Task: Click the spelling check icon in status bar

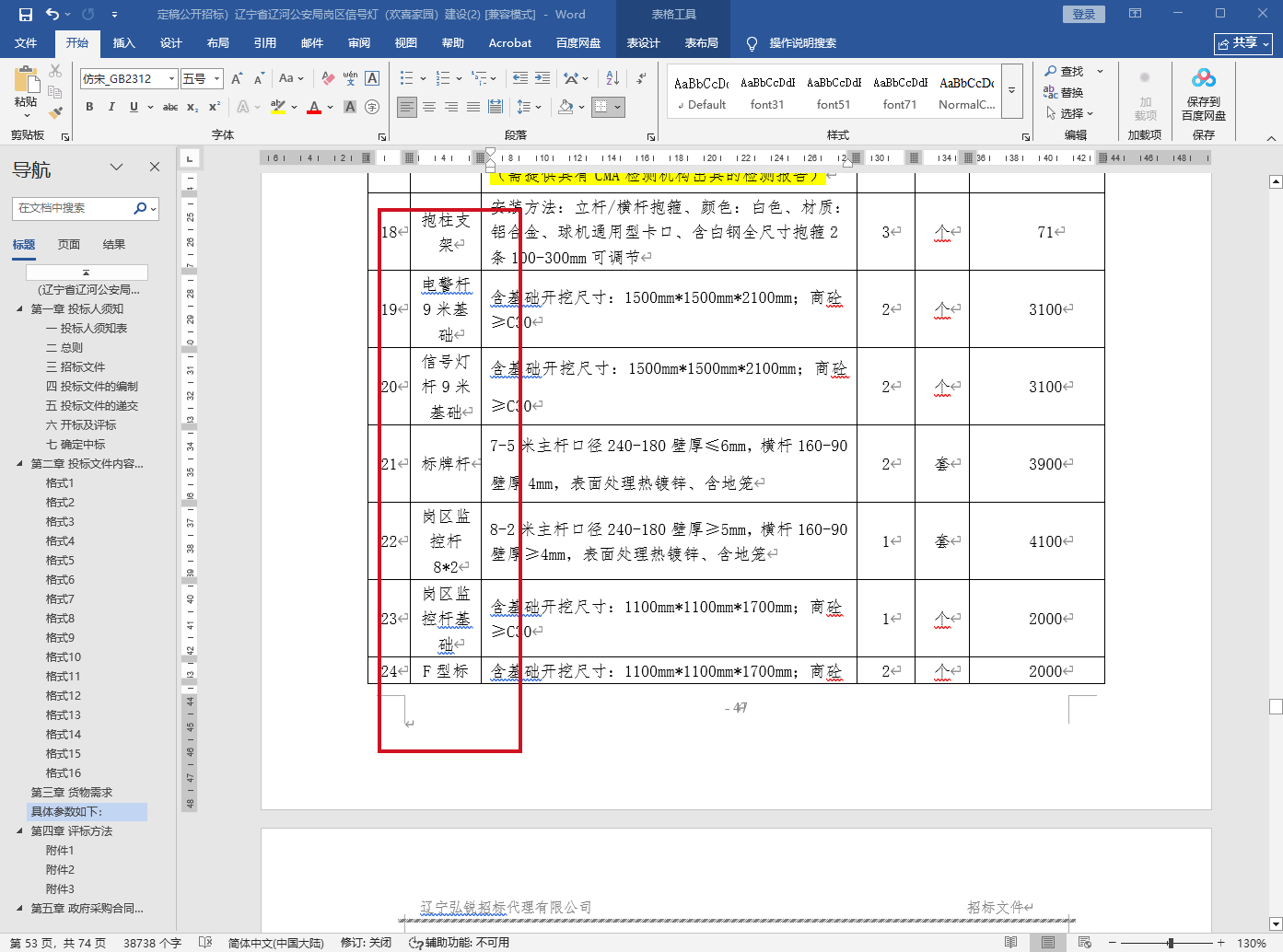Action: (x=205, y=943)
